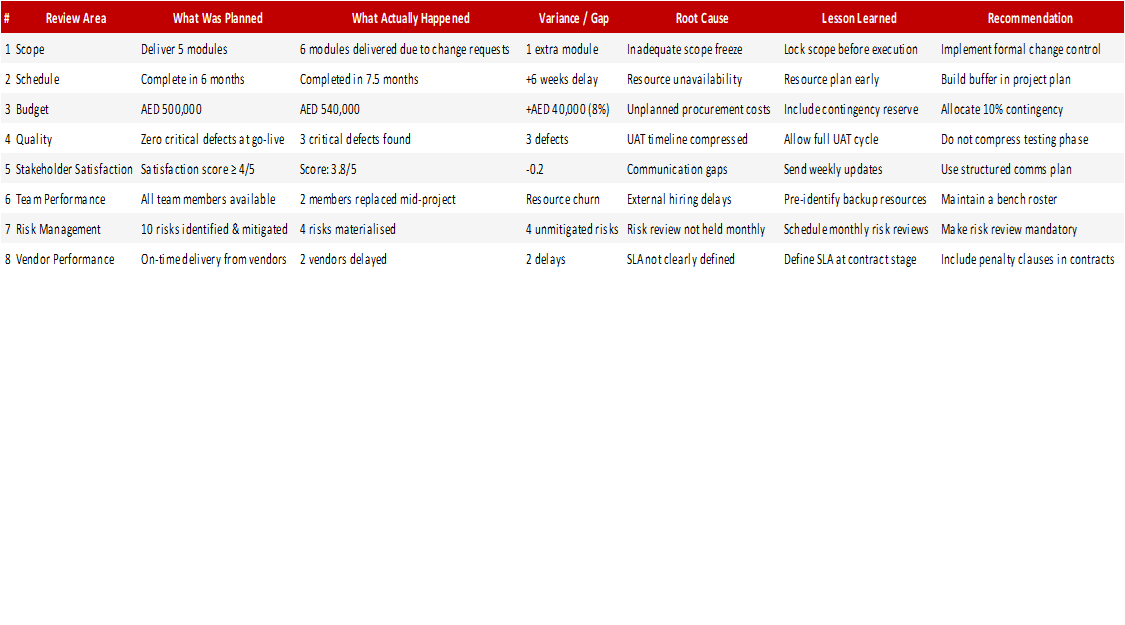Screen dimensions: 1125x625
Task: Select the 'Quality' review area cell
Action: tap(34, 140)
